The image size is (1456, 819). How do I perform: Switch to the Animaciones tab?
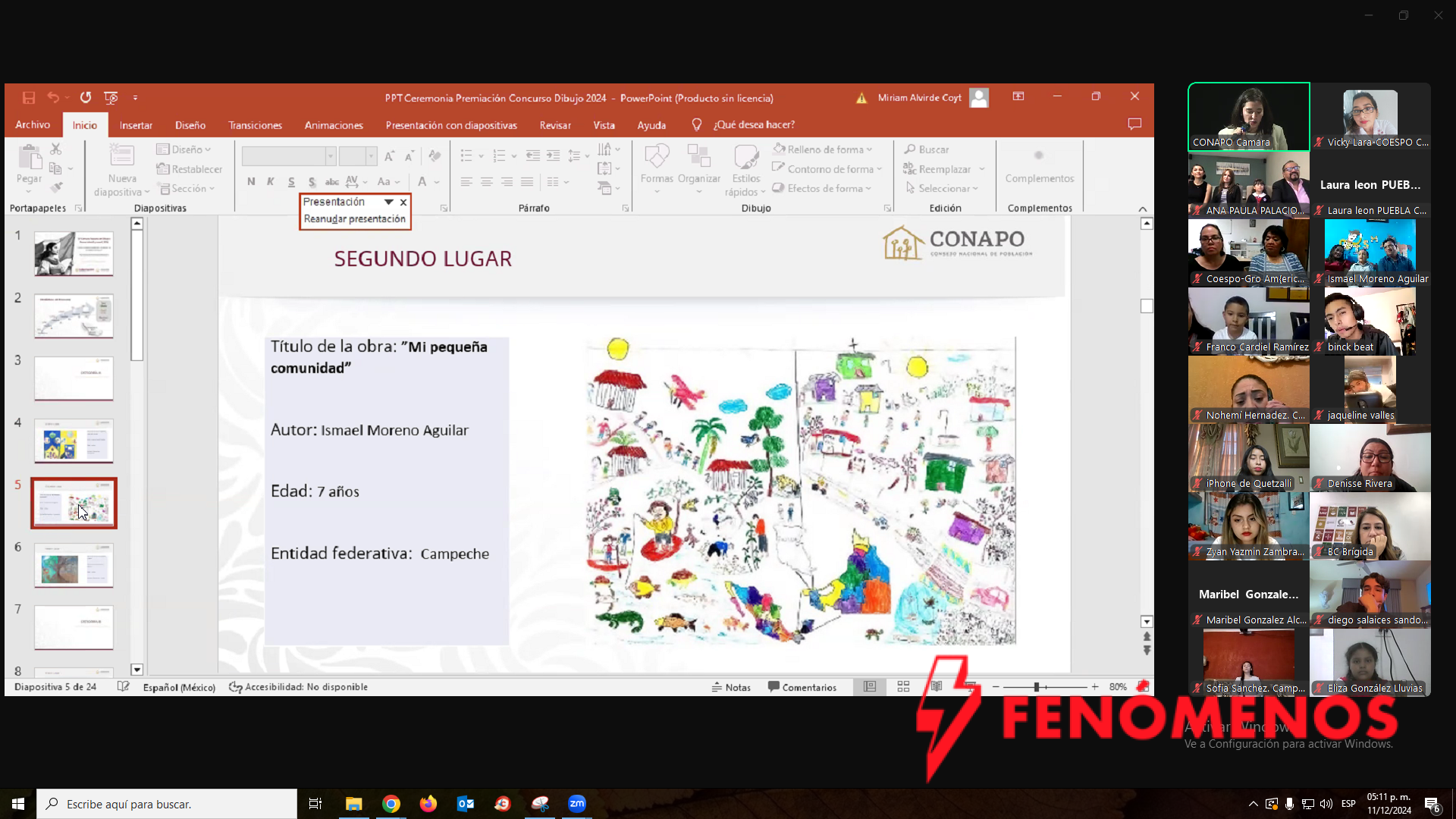coord(334,125)
